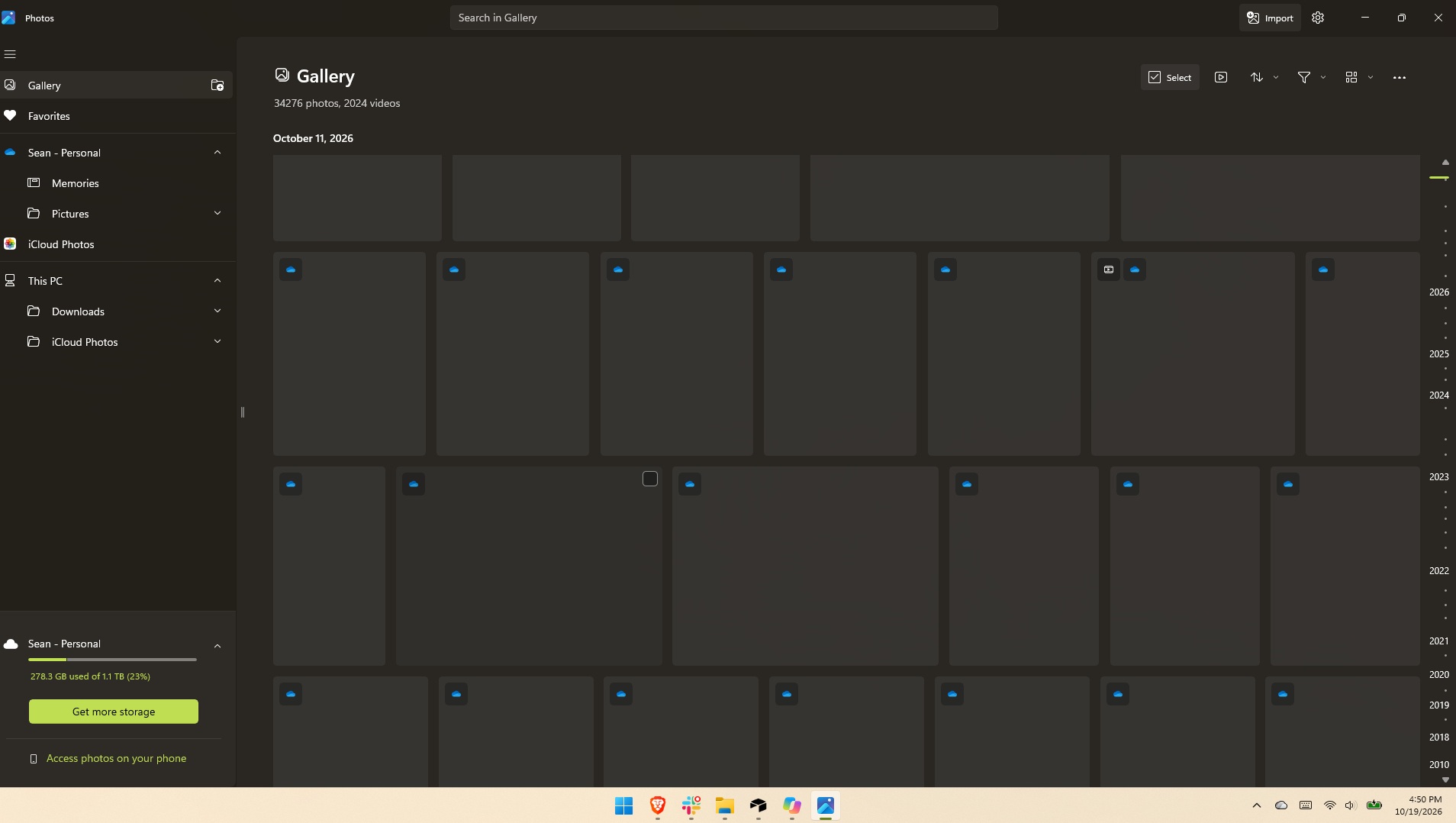The image size is (1456, 823).
Task: Click the iCloud Photos colorful icon
Action: (10, 244)
